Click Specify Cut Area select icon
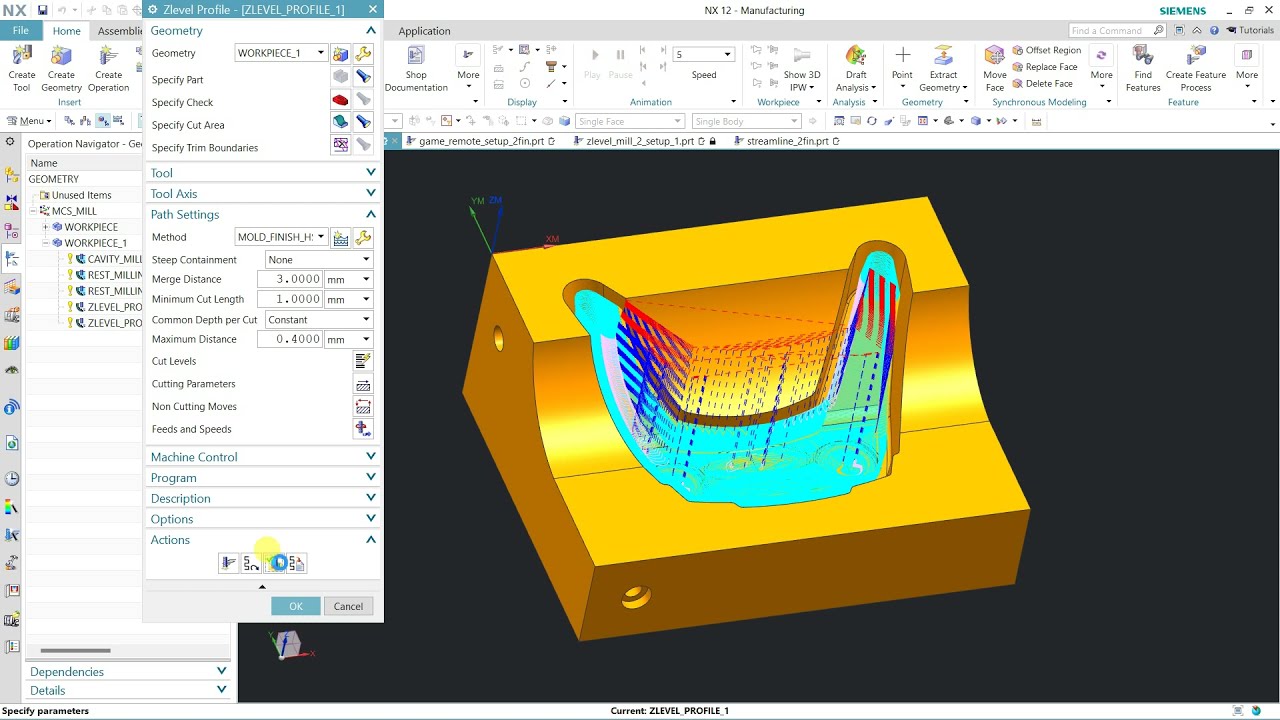This screenshot has height=720, width=1280. [x=340, y=122]
